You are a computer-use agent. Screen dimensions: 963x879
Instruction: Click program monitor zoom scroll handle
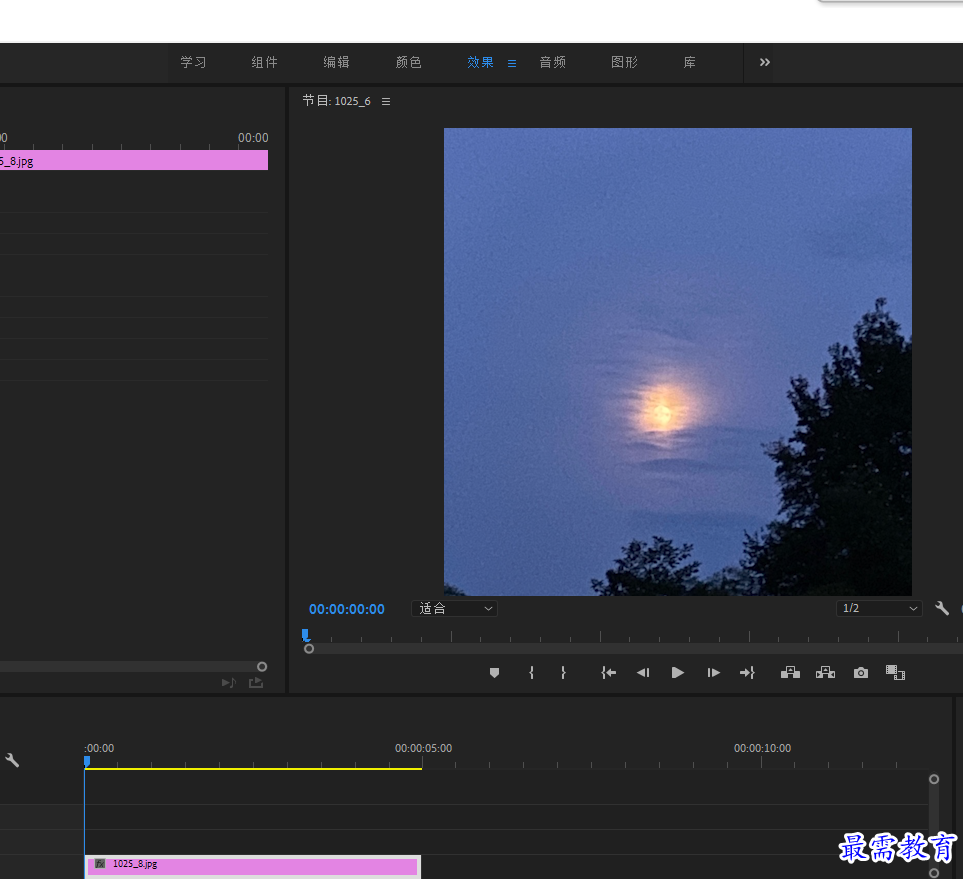click(309, 649)
